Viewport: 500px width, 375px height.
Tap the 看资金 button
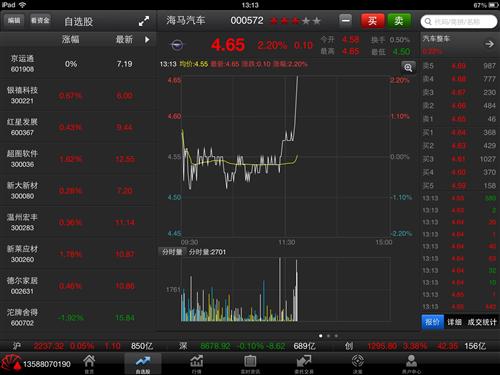coord(40,20)
